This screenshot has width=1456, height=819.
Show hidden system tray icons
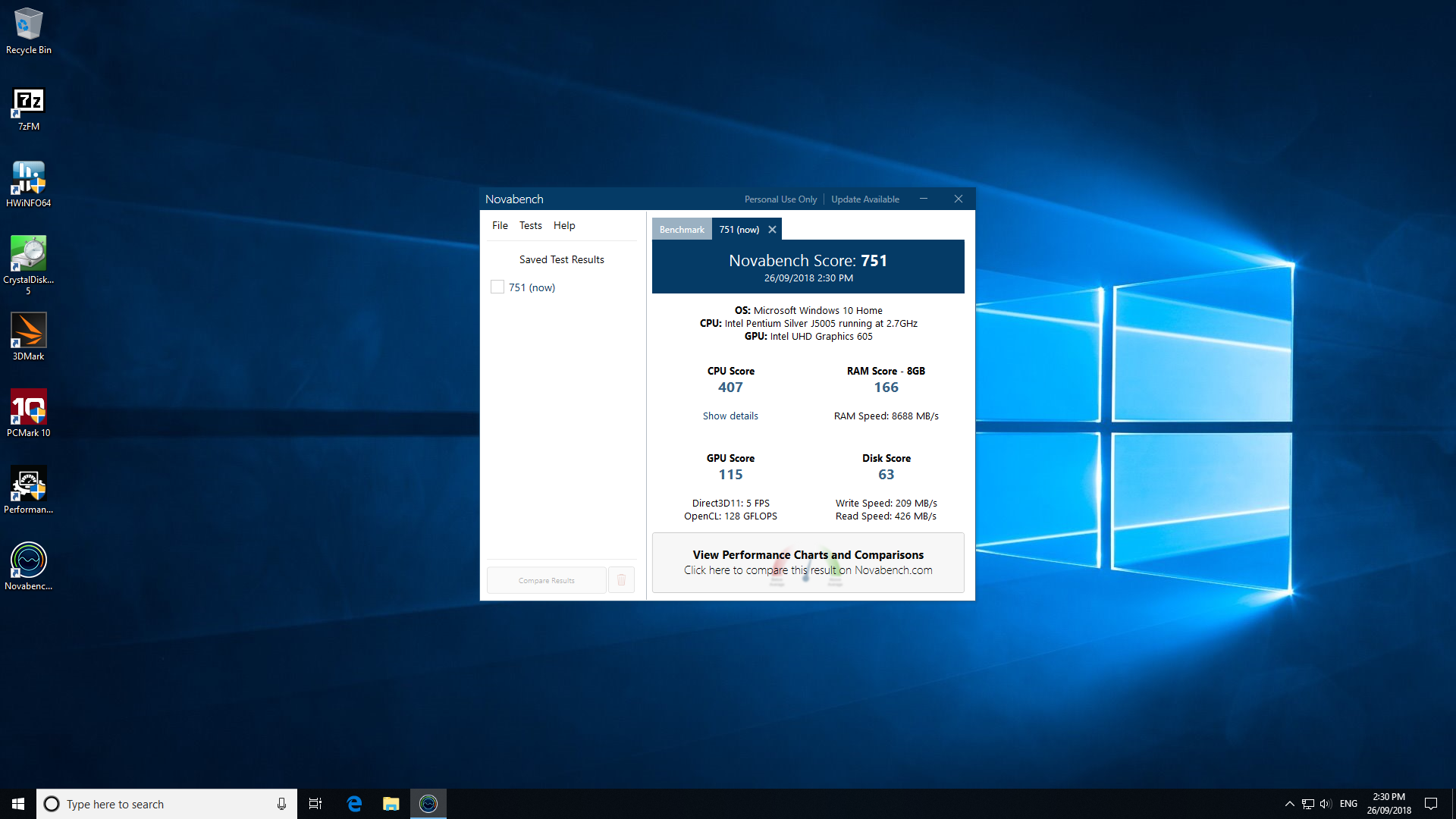point(1289,804)
